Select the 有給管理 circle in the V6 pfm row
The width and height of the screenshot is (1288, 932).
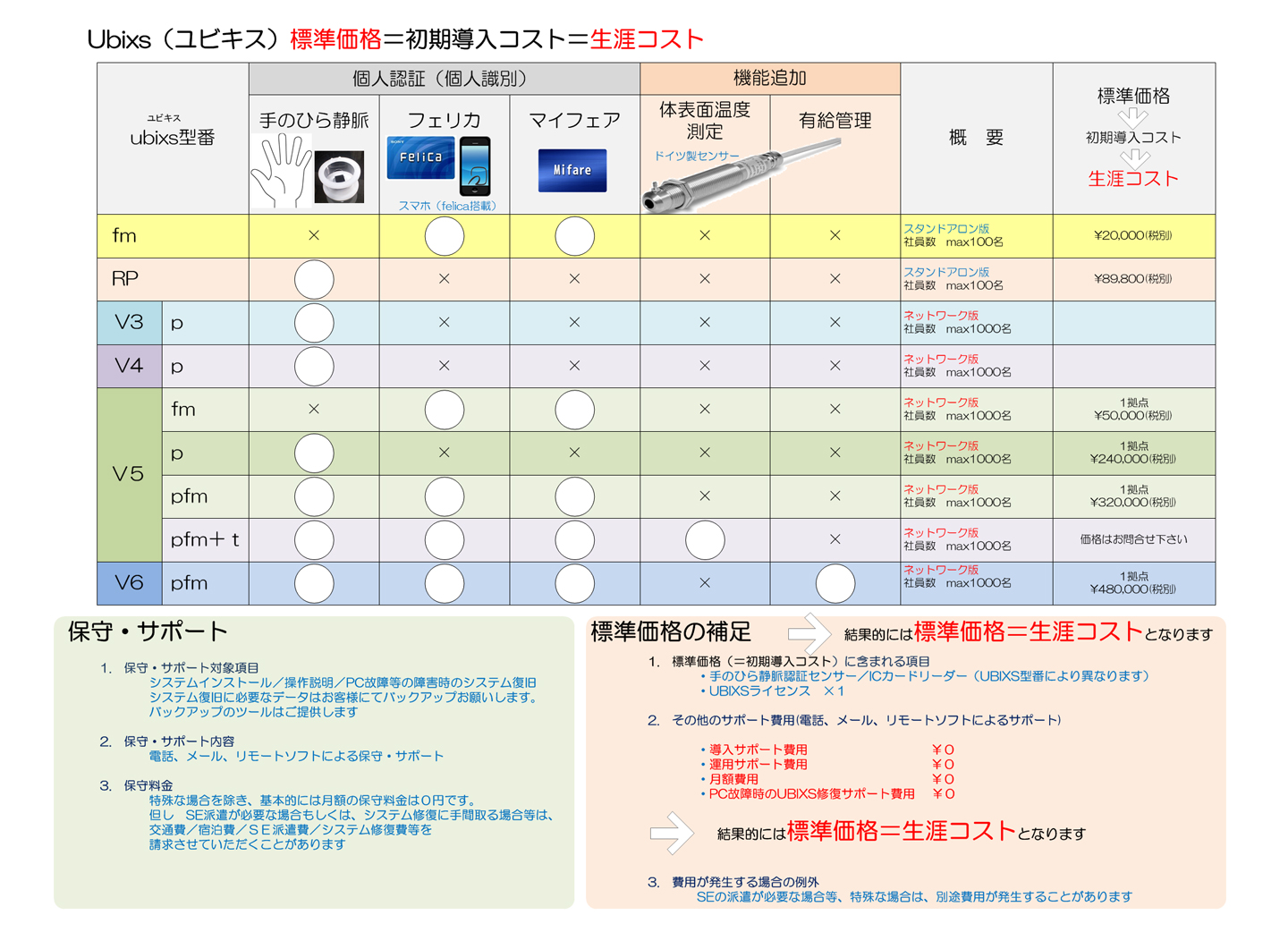point(835,583)
